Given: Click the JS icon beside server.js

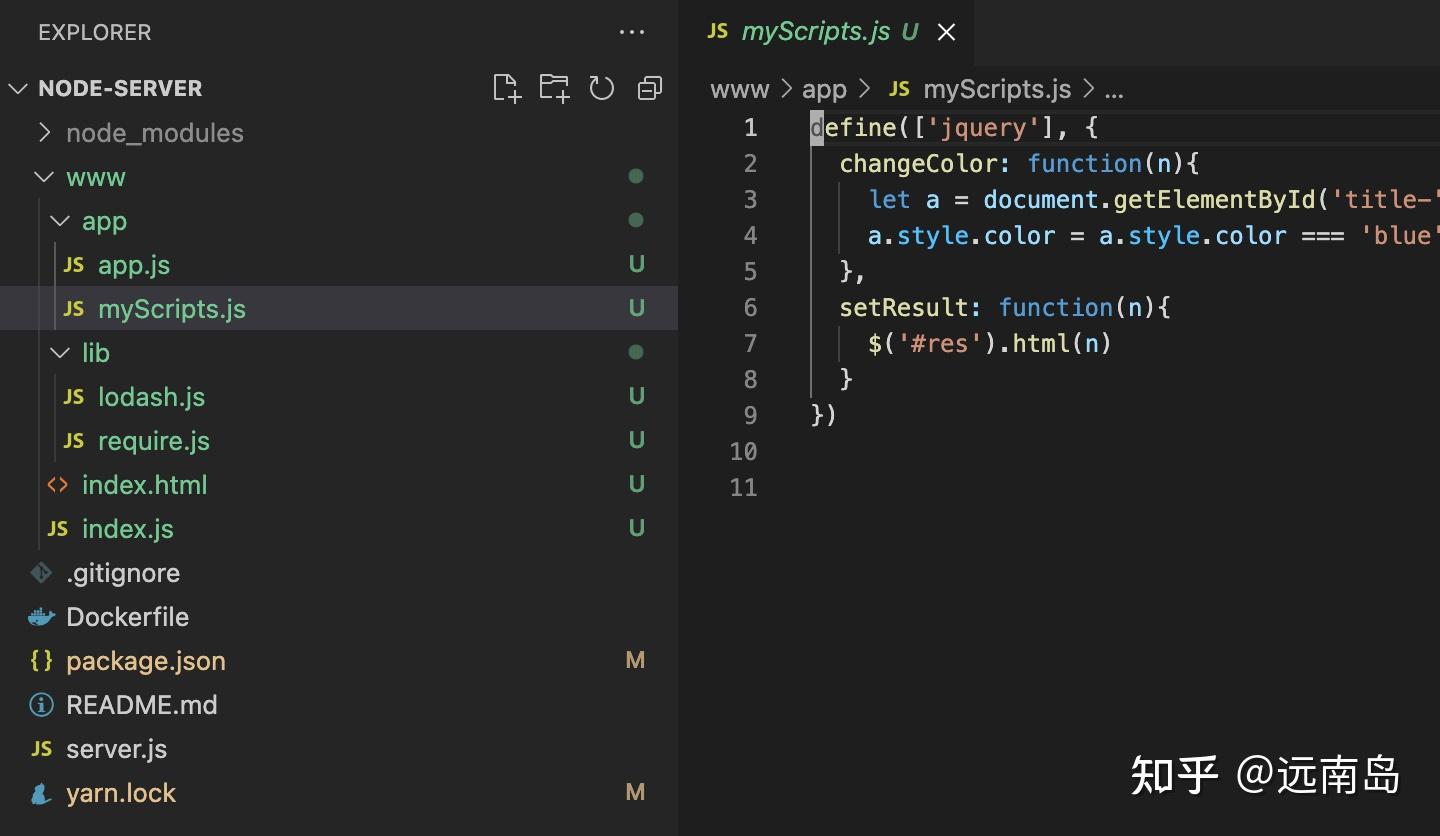Looking at the screenshot, I should coord(42,749).
